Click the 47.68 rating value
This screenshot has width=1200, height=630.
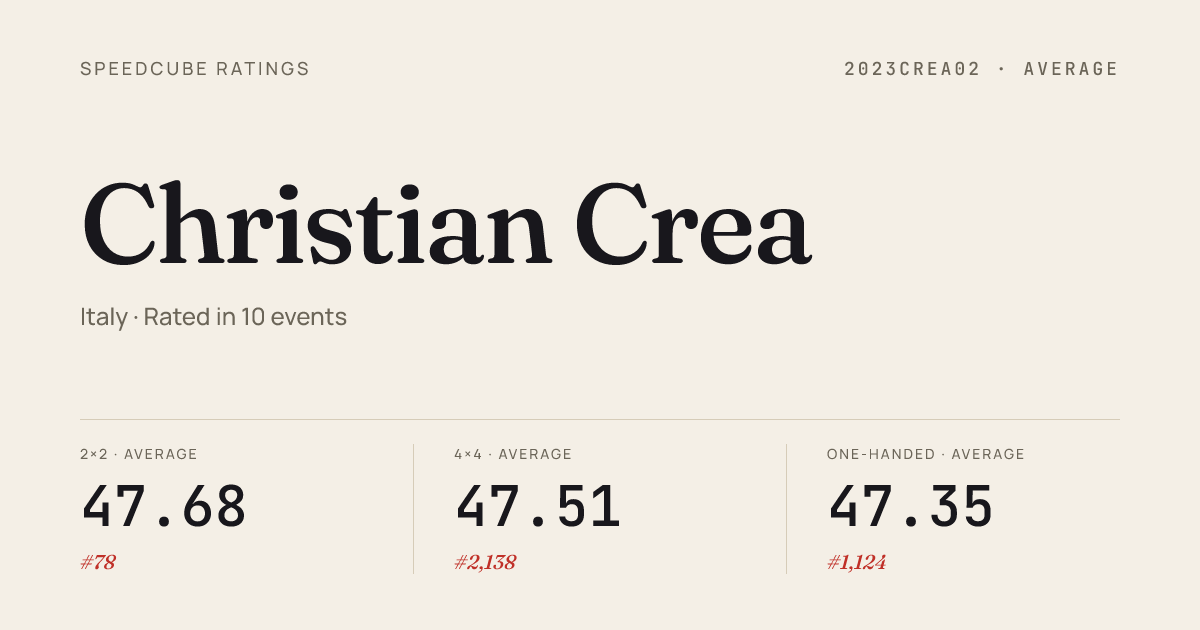pyautogui.click(x=164, y=507)
